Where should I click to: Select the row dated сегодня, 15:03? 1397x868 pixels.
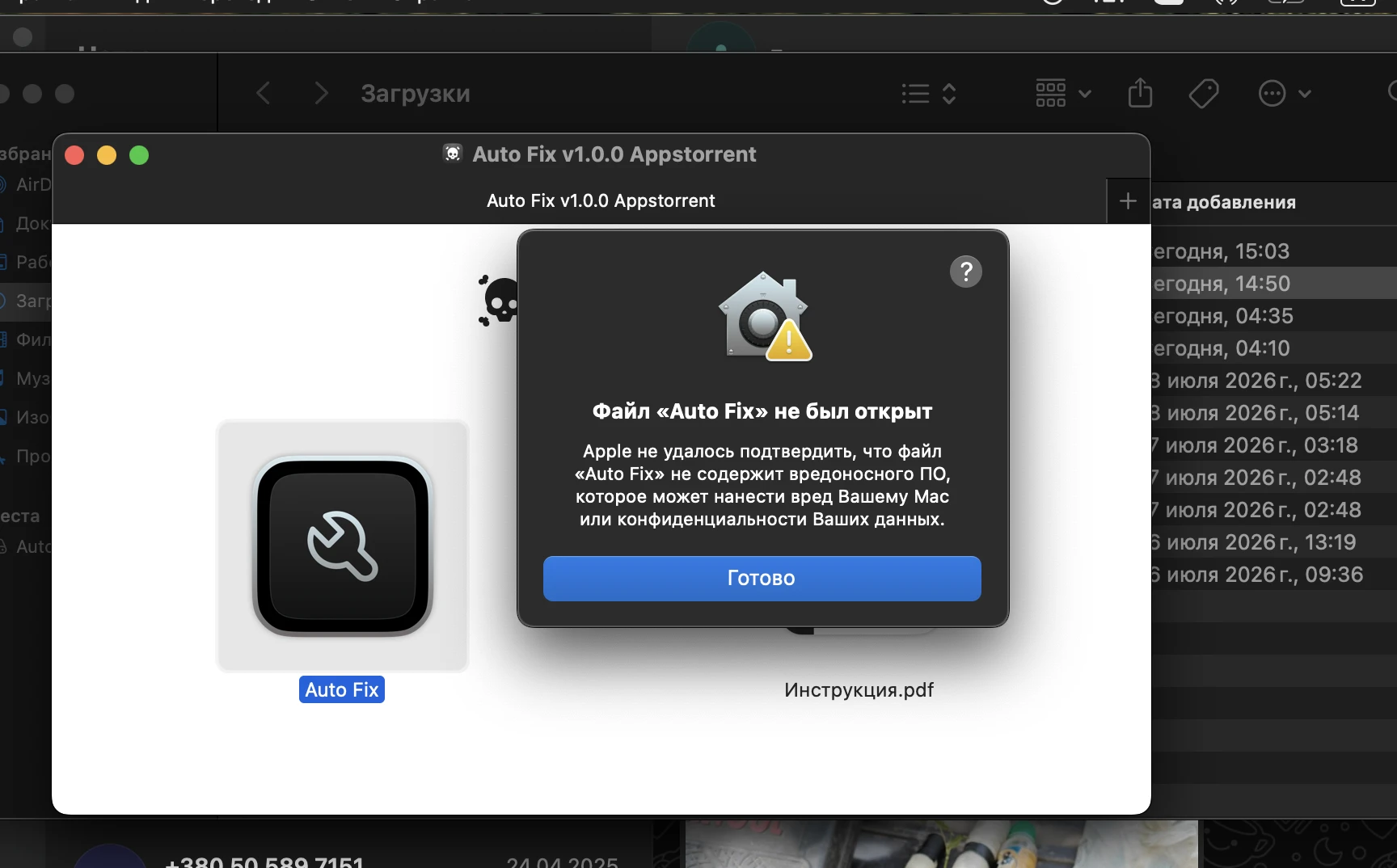click(1274, 251)
